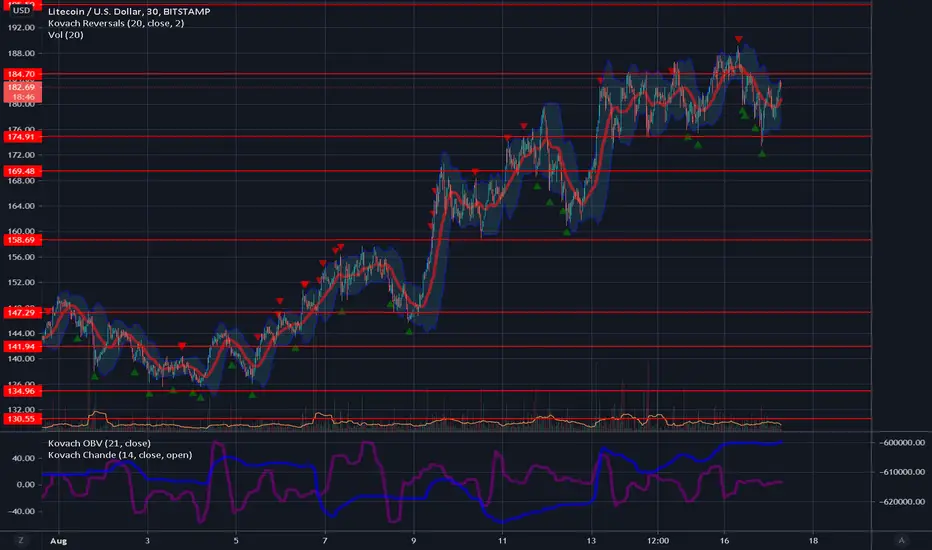Click the 12:00 time axis label
This screenshot has height=550, width=932.
(x=657, y=540)
